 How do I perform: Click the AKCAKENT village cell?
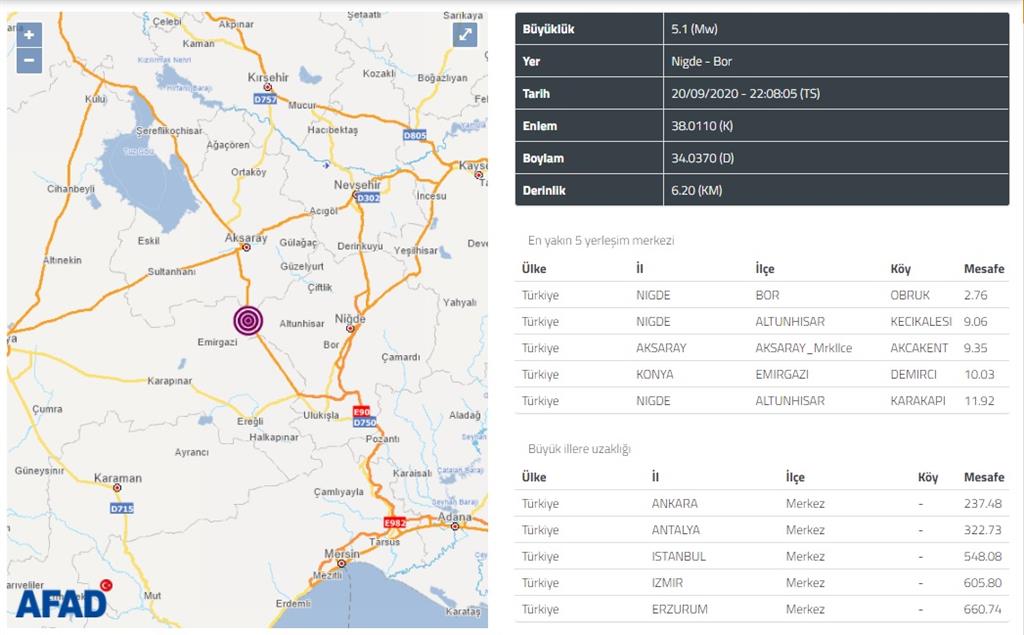tap(919, 348)
